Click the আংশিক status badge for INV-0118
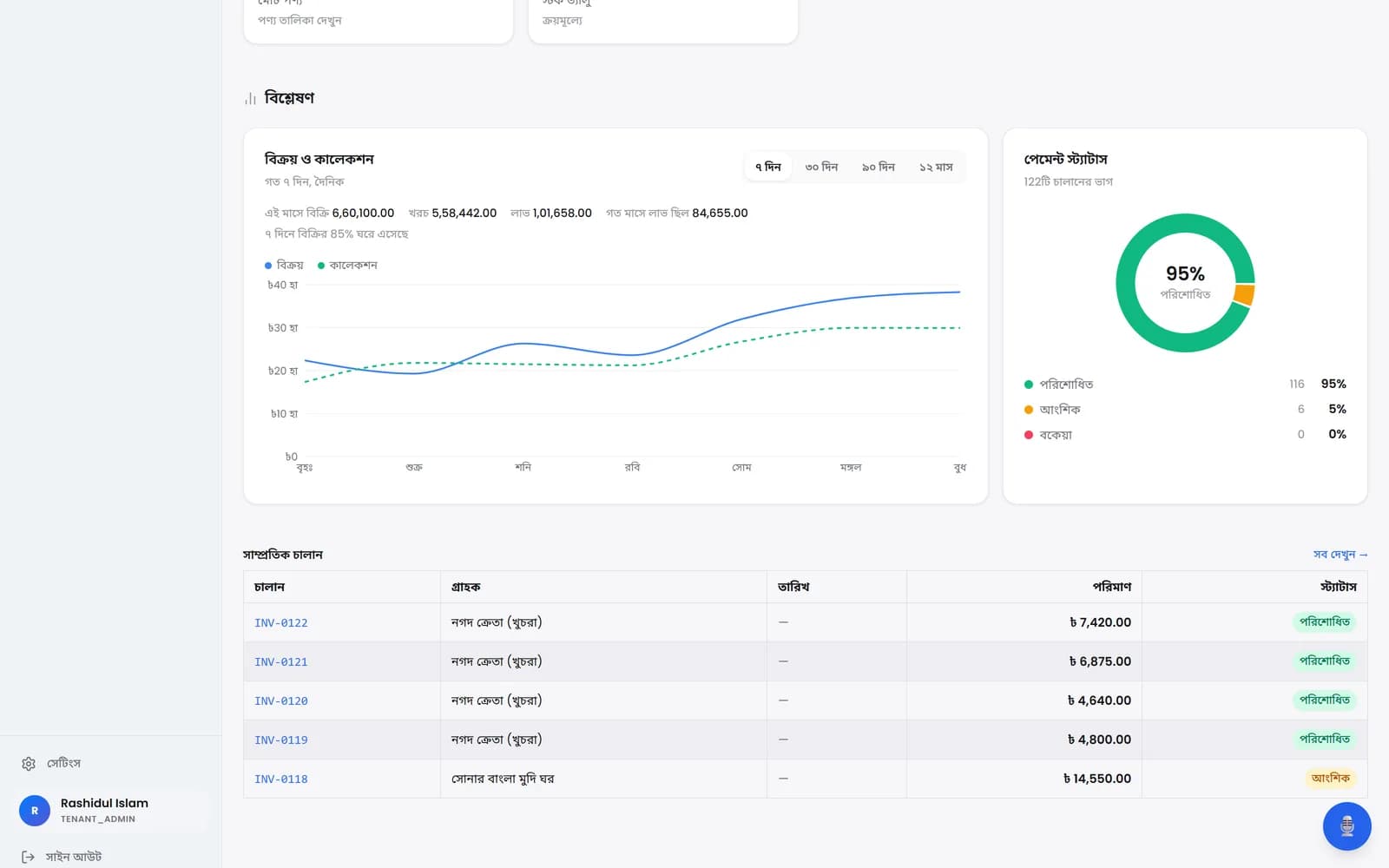Image resolution: width=1389 pixels, height=868 pixels. [1331, 779]
